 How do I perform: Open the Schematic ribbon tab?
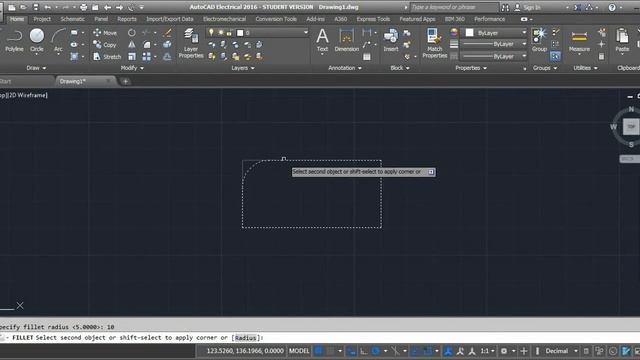(73, 19)
